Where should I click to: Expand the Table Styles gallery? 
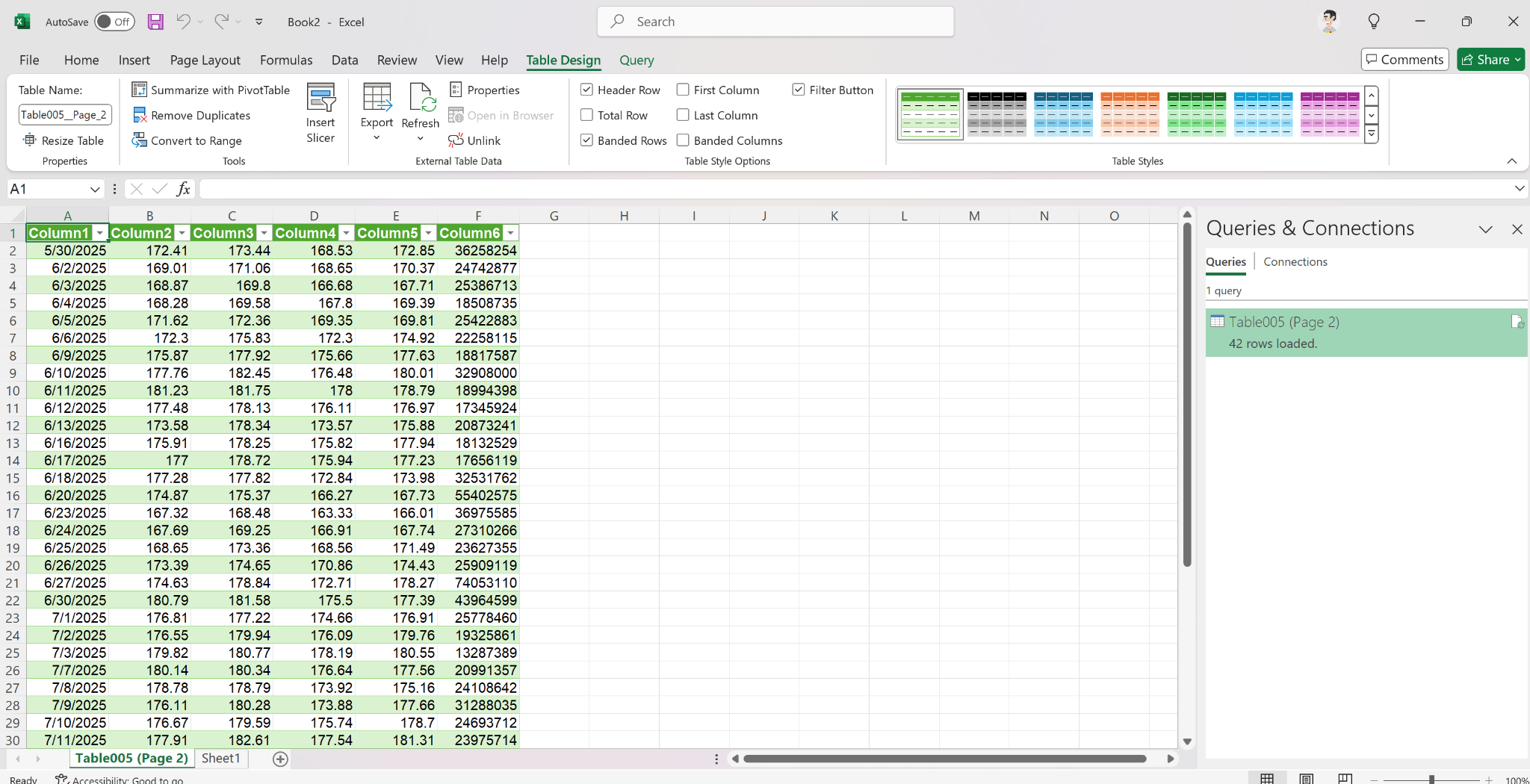(1372, 134)
